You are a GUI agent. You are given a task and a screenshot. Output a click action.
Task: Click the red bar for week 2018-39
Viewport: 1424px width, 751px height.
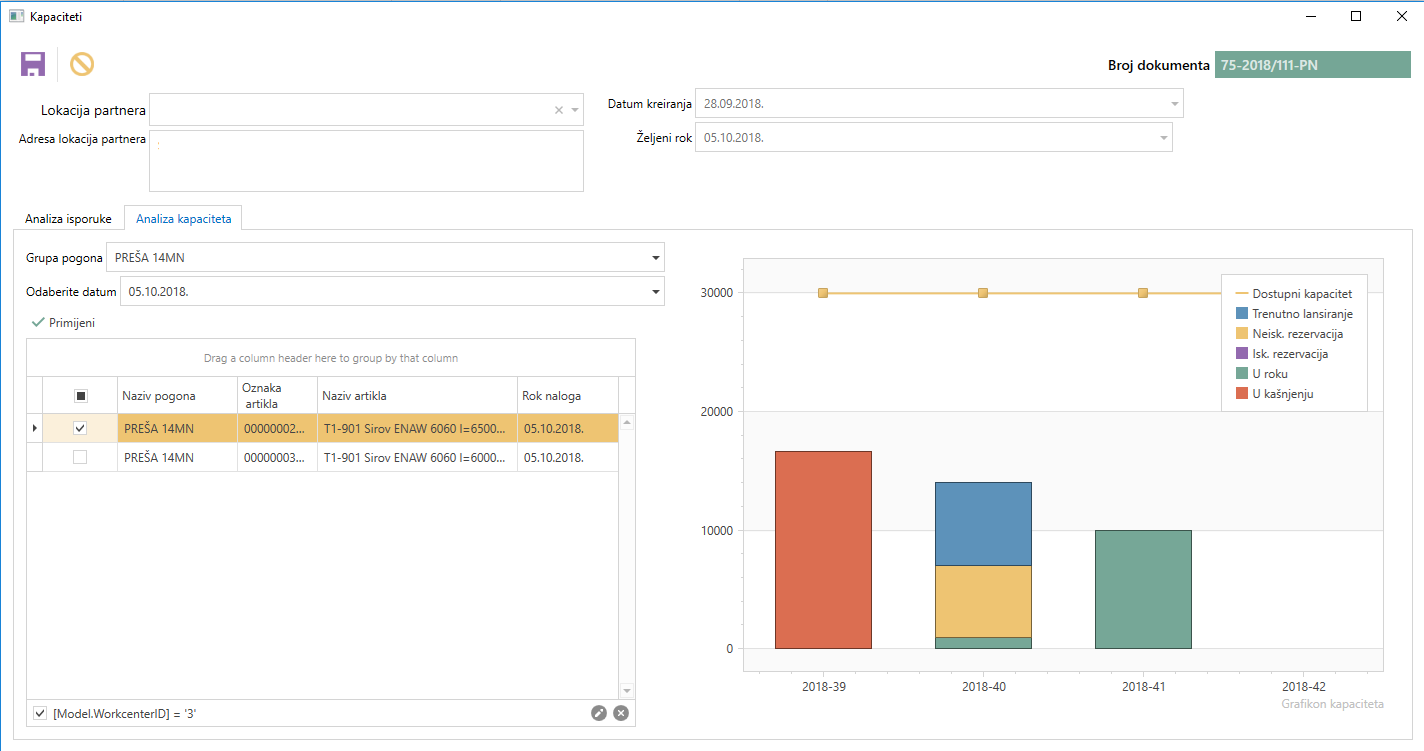point(823,550)
